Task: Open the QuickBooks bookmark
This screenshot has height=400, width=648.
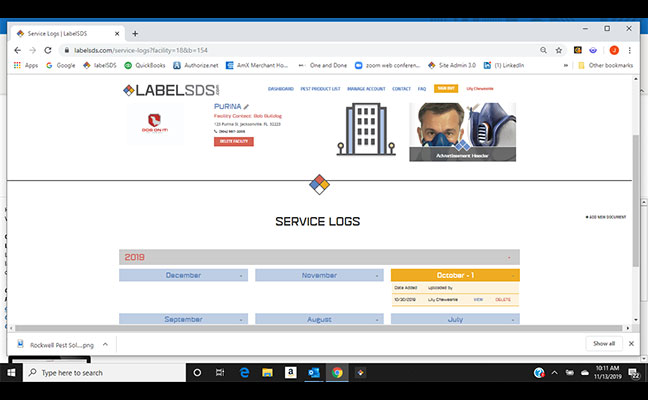Action: (145, 65)
